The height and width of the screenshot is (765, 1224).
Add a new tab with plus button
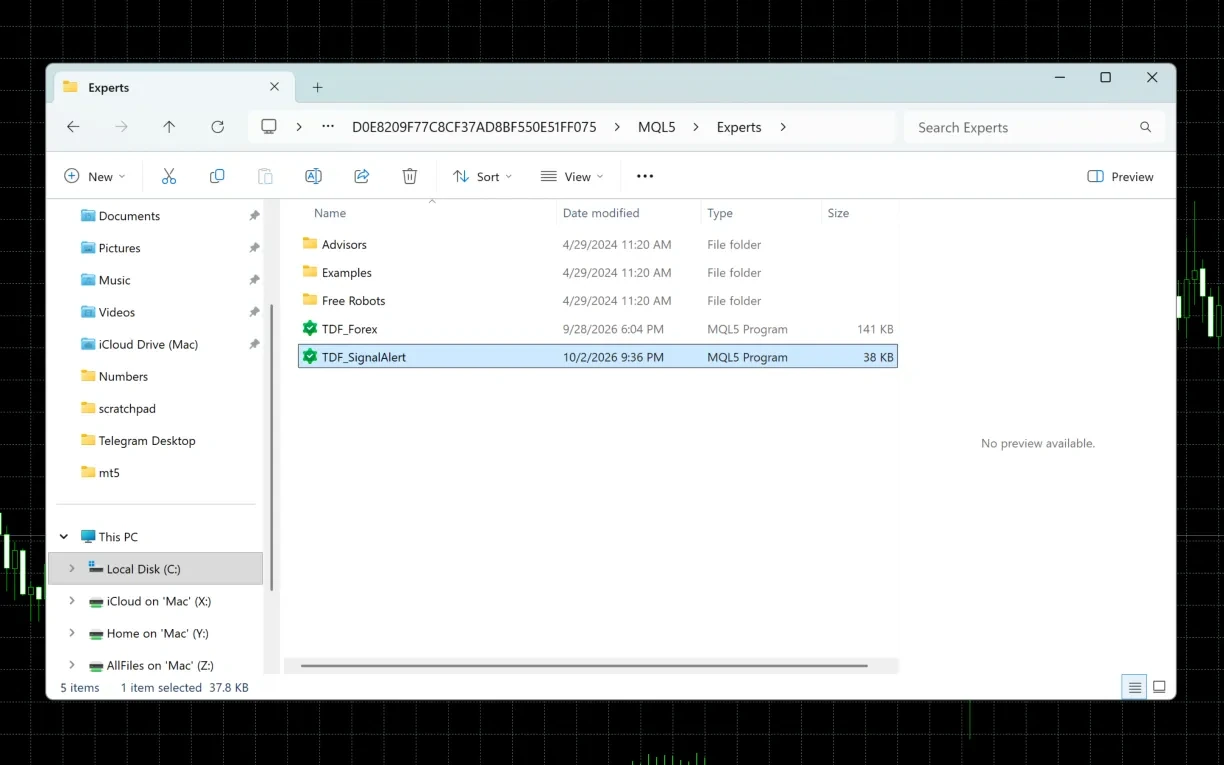click(x=318, y=87)
